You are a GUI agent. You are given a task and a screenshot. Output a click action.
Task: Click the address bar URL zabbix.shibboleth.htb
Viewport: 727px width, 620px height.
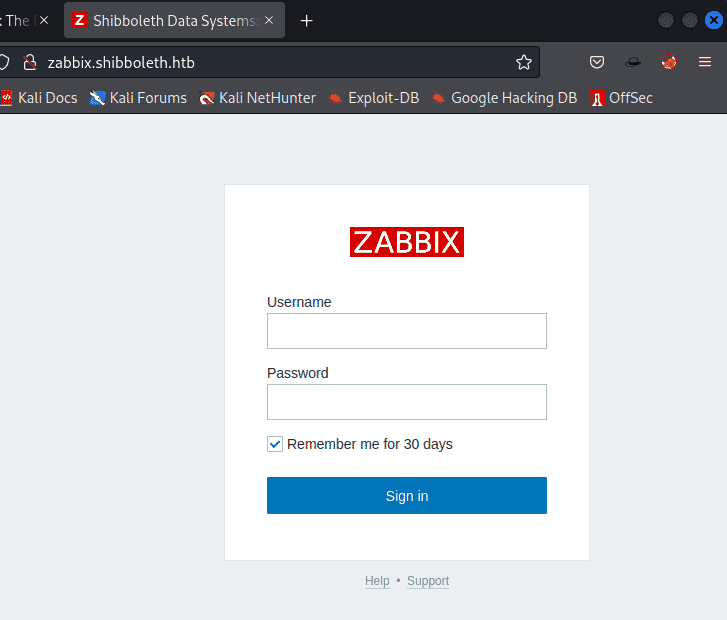[121, 63]
